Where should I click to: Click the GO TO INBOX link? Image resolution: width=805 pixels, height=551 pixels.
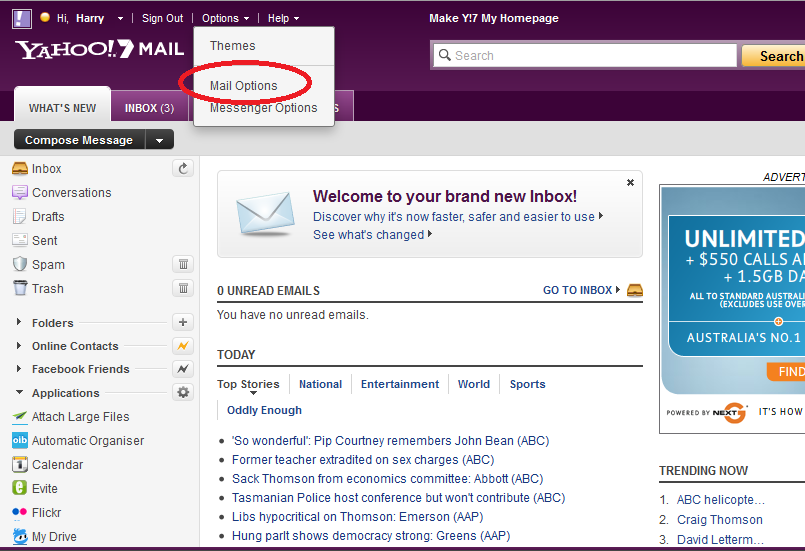577,290
